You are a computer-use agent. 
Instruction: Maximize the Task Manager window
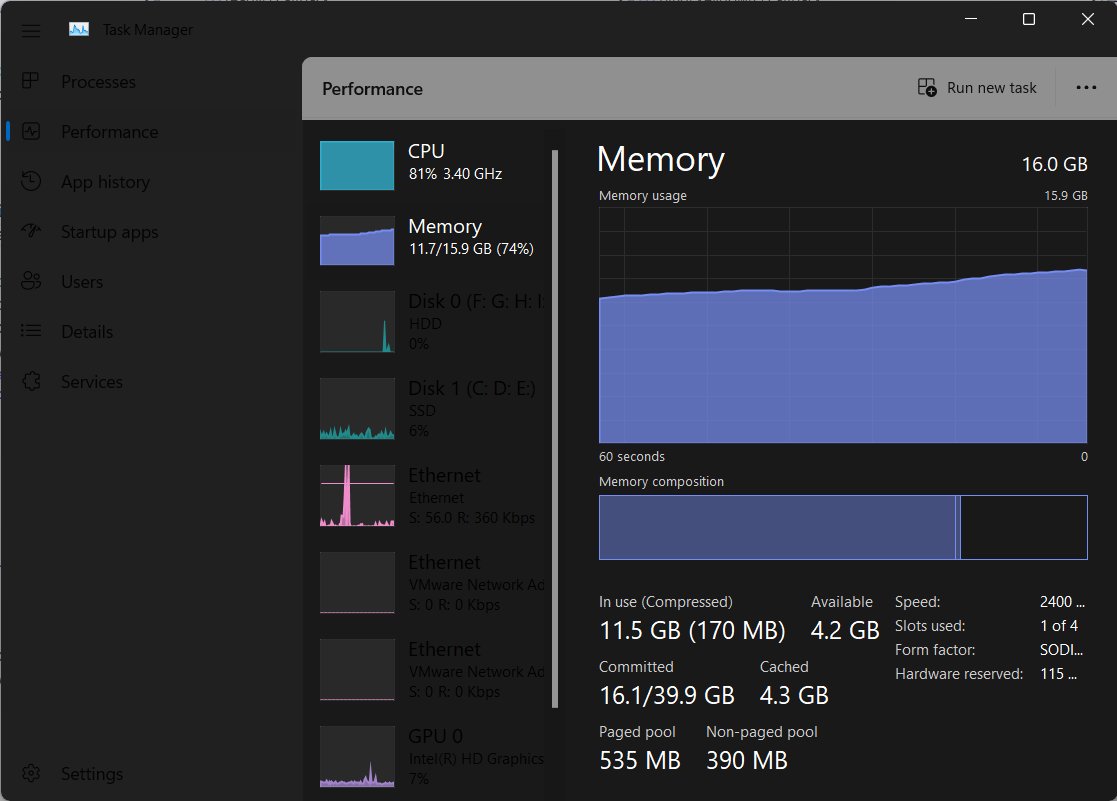1029,19
